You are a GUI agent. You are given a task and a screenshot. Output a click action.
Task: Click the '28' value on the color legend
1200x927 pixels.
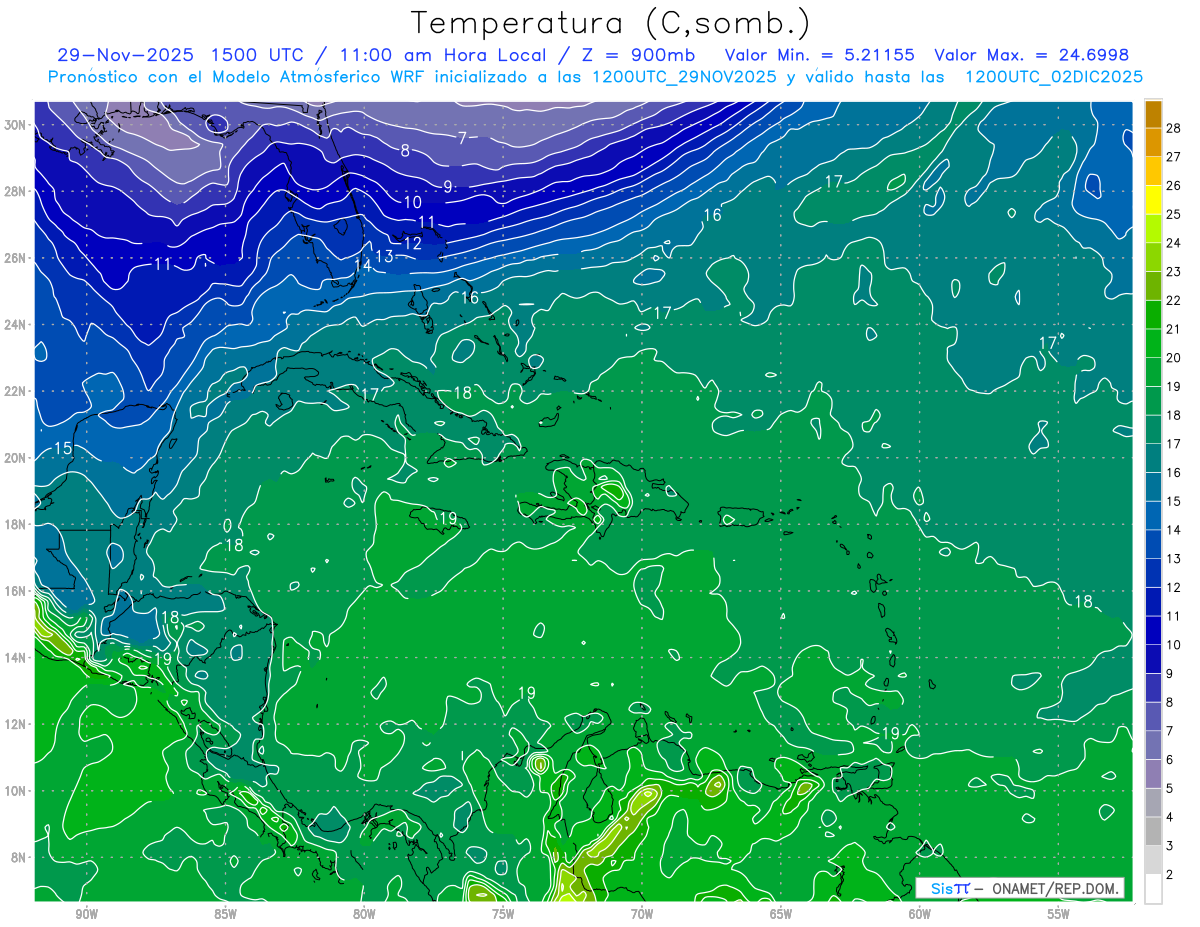pos(1174,127)
